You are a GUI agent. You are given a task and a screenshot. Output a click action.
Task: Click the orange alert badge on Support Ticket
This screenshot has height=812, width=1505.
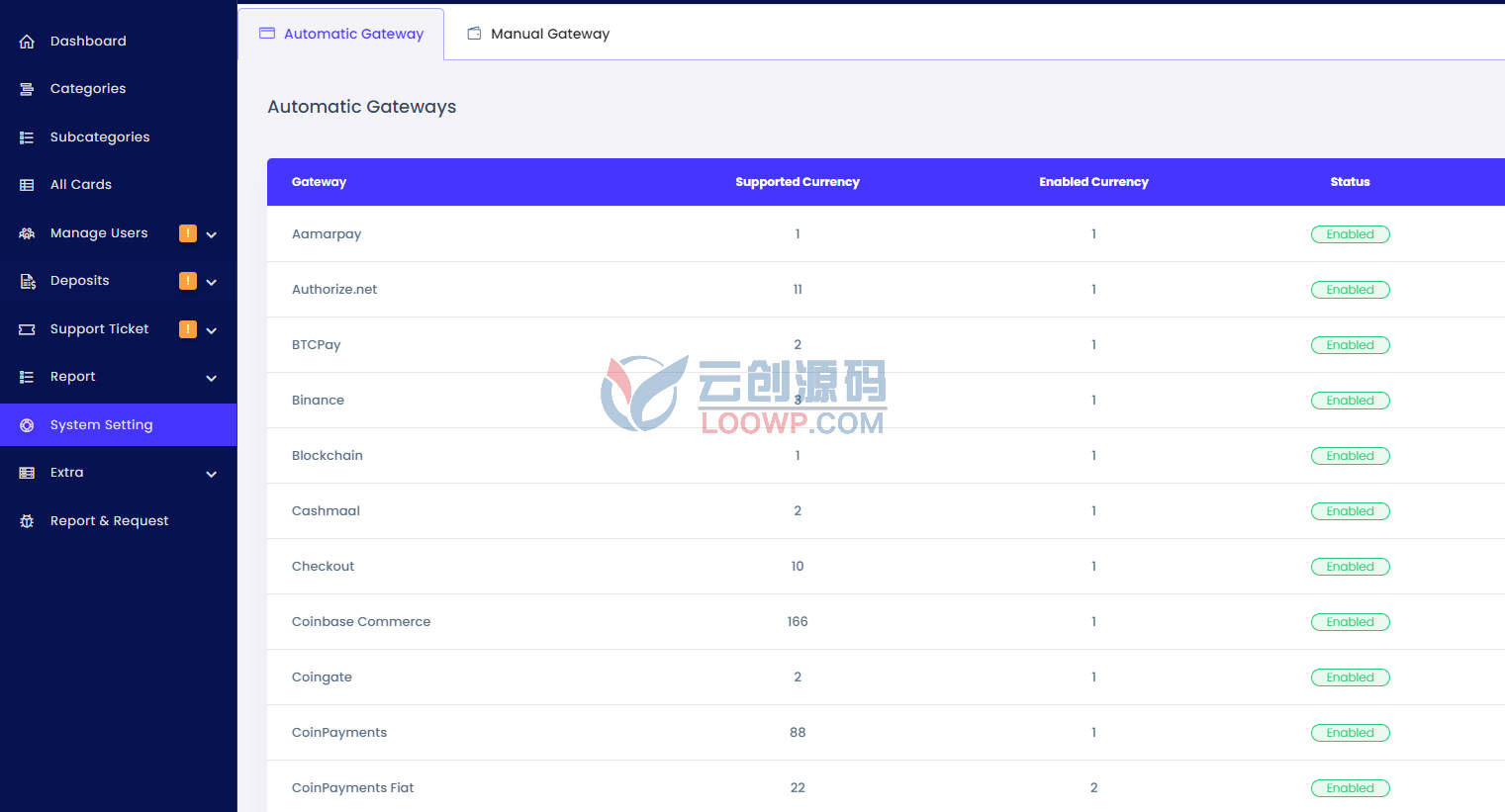click(x=188, y=329)
